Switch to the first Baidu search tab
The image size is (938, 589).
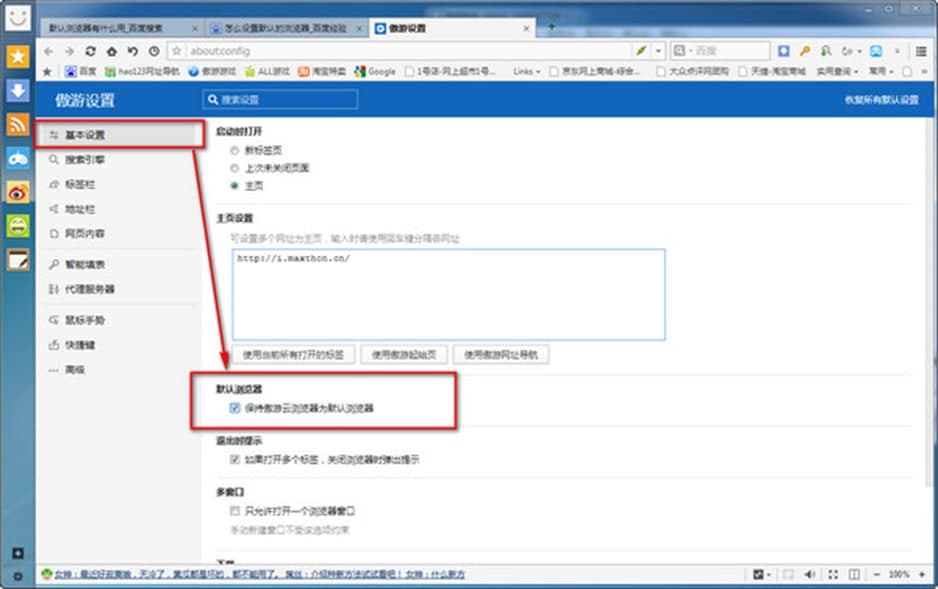[121, 29]
